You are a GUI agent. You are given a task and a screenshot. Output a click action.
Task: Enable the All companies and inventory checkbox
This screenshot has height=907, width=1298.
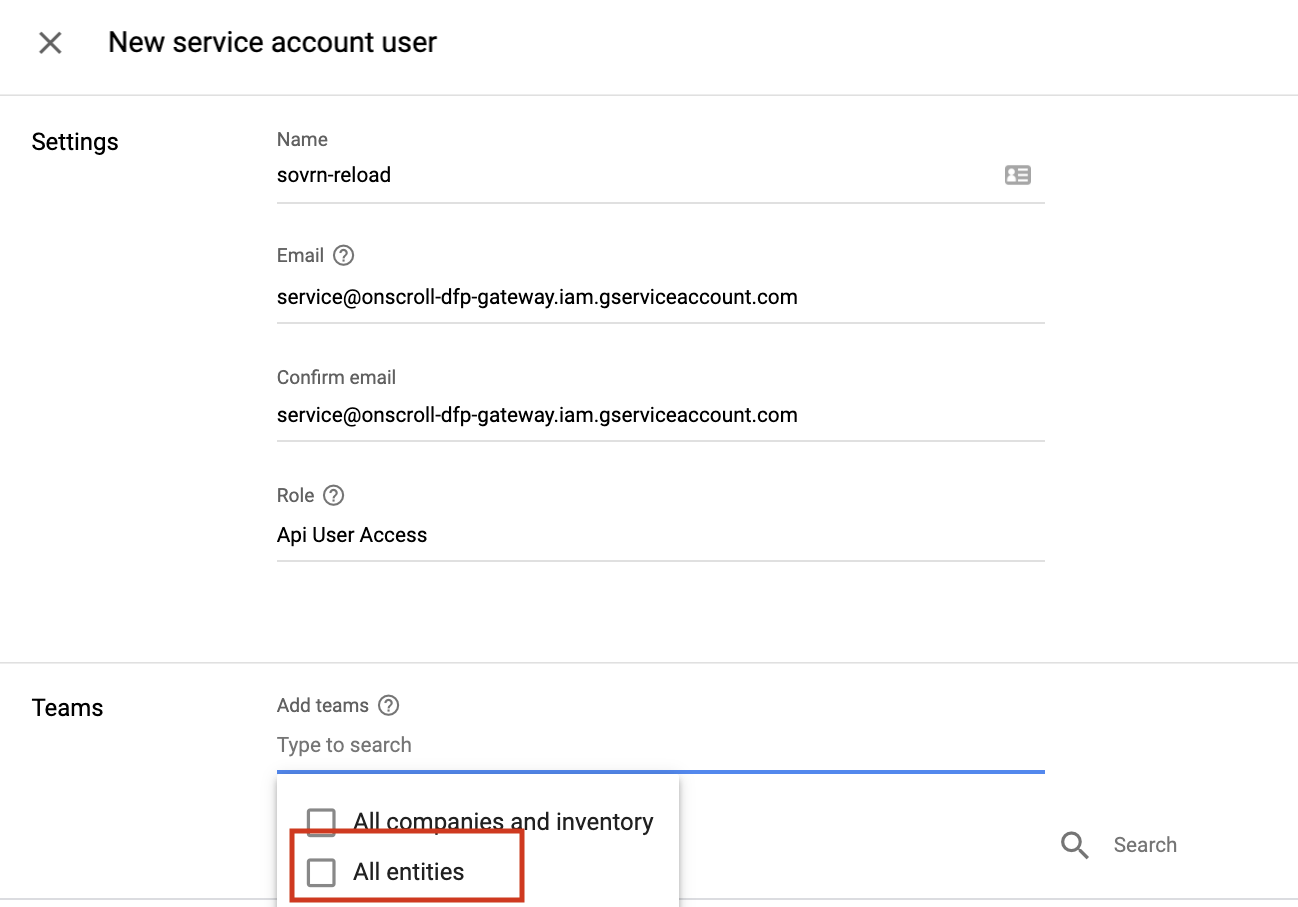coord(321,822)
